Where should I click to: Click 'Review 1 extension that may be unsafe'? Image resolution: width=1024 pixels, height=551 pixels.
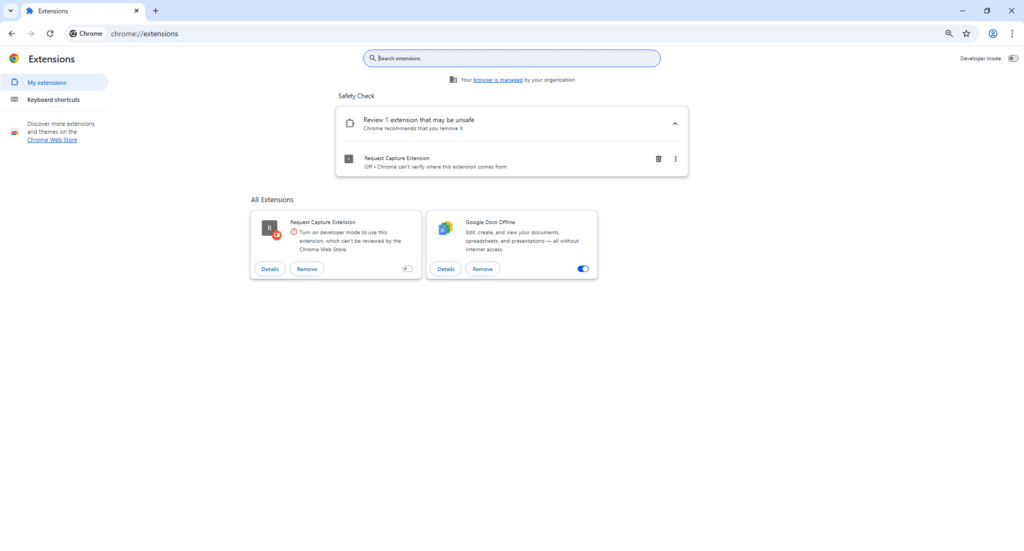coord(419,120)
